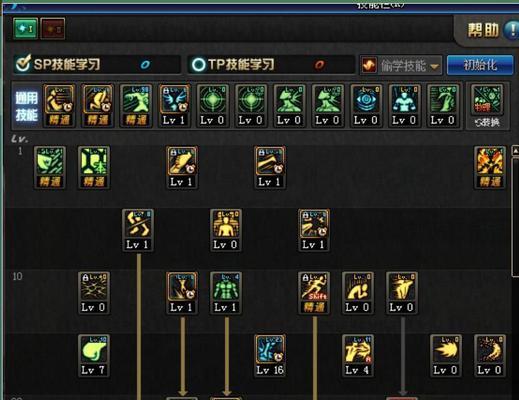Open the 帮助 help button
The image size is (519, 400).
(x=493, y=30)
